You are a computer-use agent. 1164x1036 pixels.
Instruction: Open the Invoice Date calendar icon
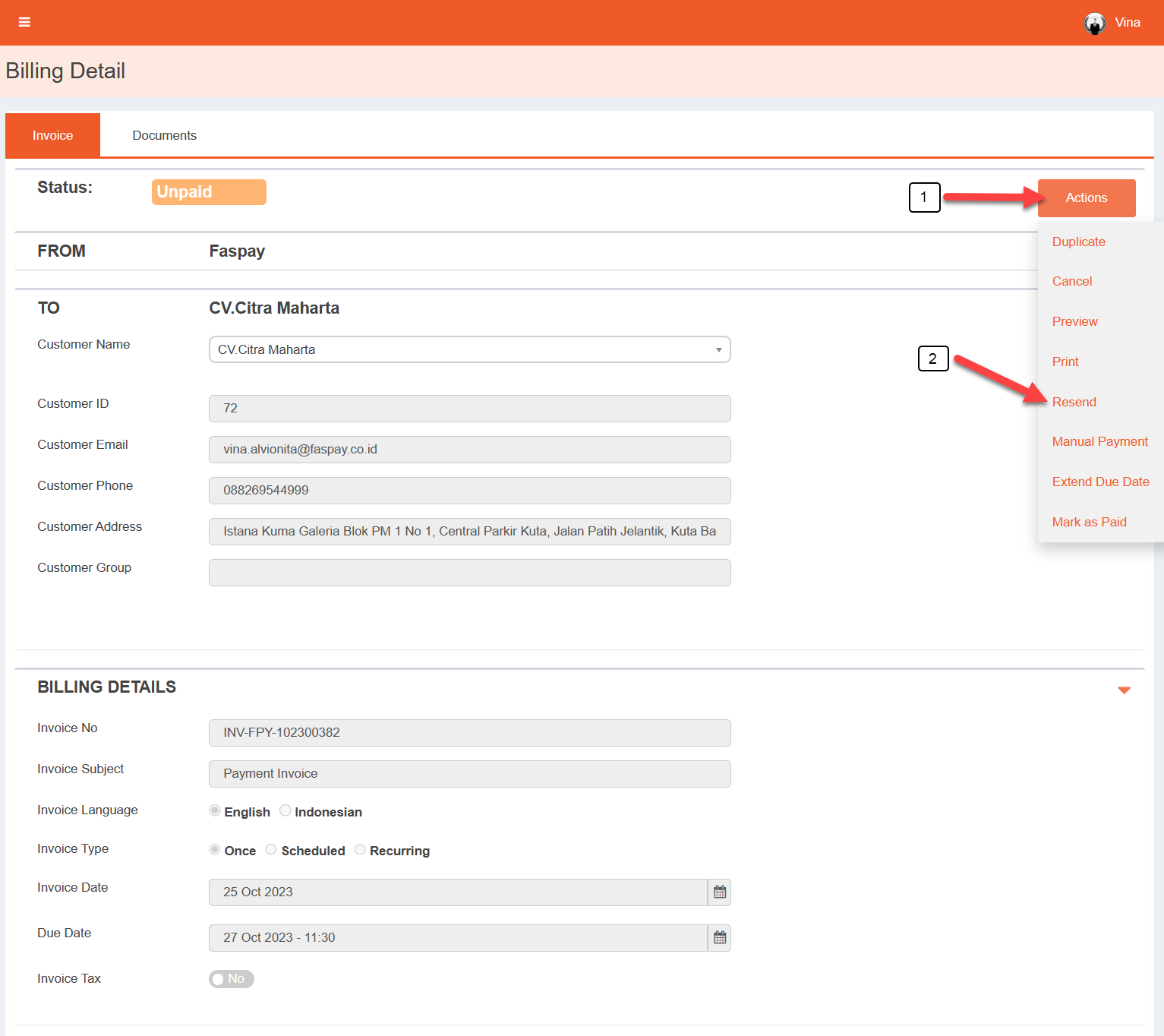pos(719,892)
